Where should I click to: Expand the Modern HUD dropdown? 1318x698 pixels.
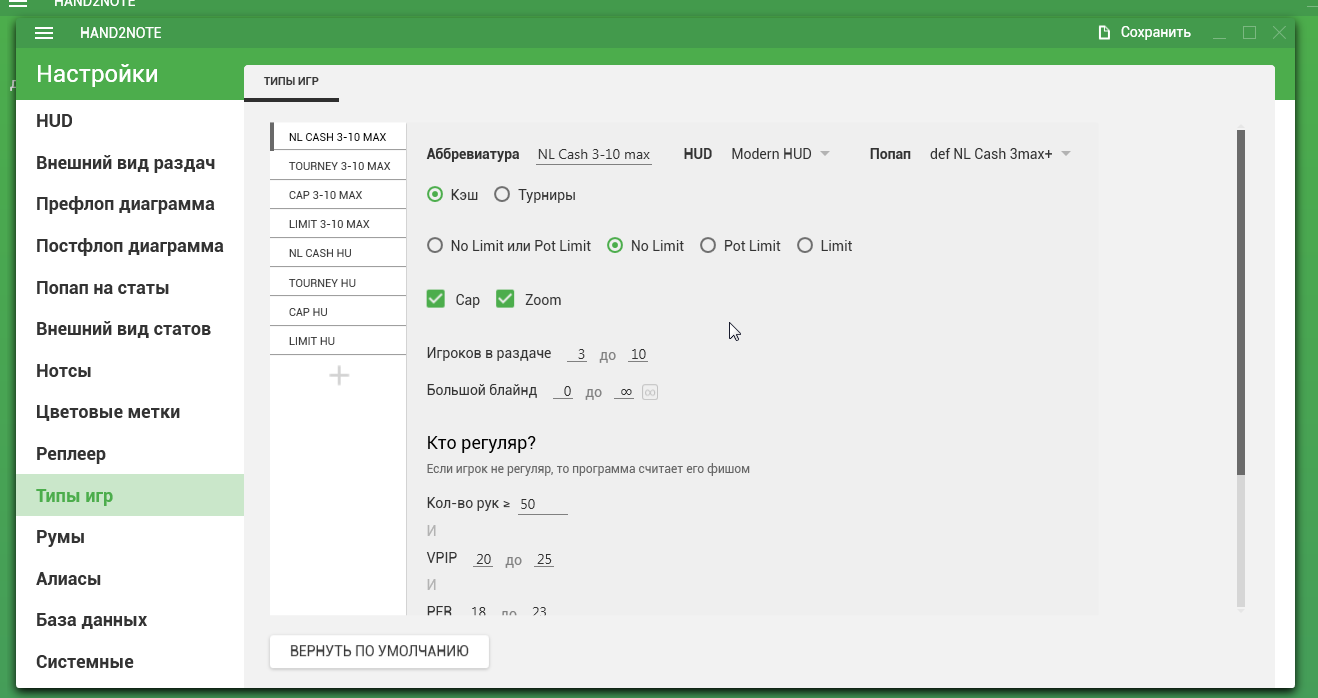point(781,154)
